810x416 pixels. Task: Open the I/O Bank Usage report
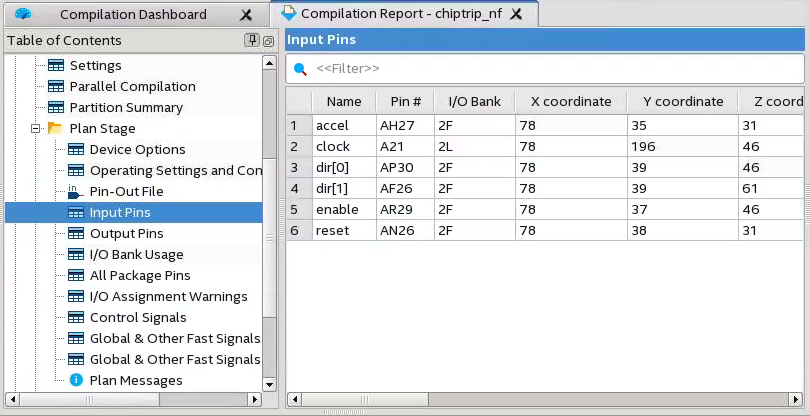[x=136, y=254]
